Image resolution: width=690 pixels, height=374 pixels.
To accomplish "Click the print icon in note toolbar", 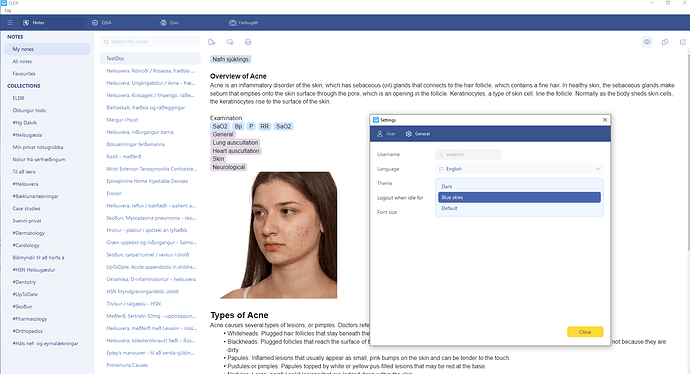I will (x=248, y=42).
